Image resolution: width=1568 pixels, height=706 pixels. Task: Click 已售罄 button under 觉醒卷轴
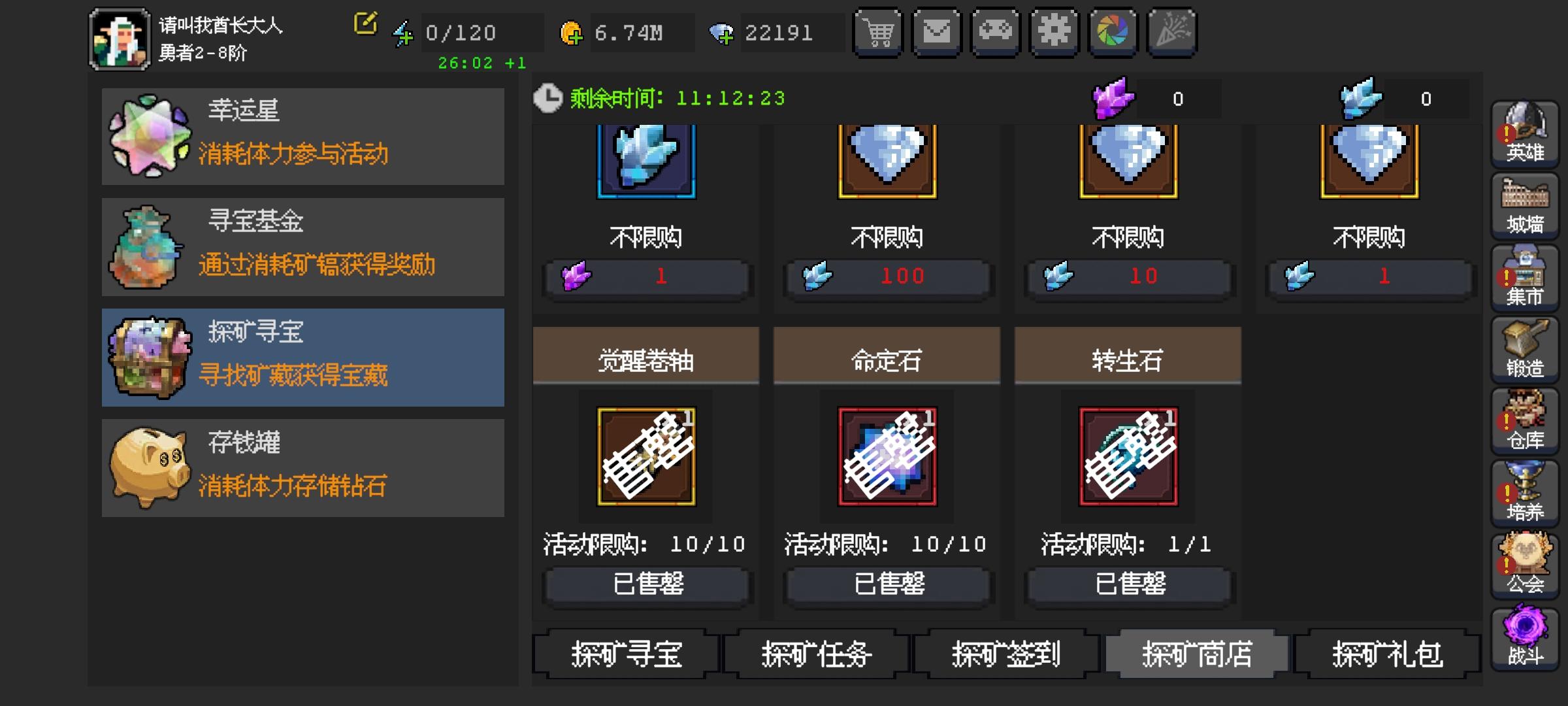(647, 584)
